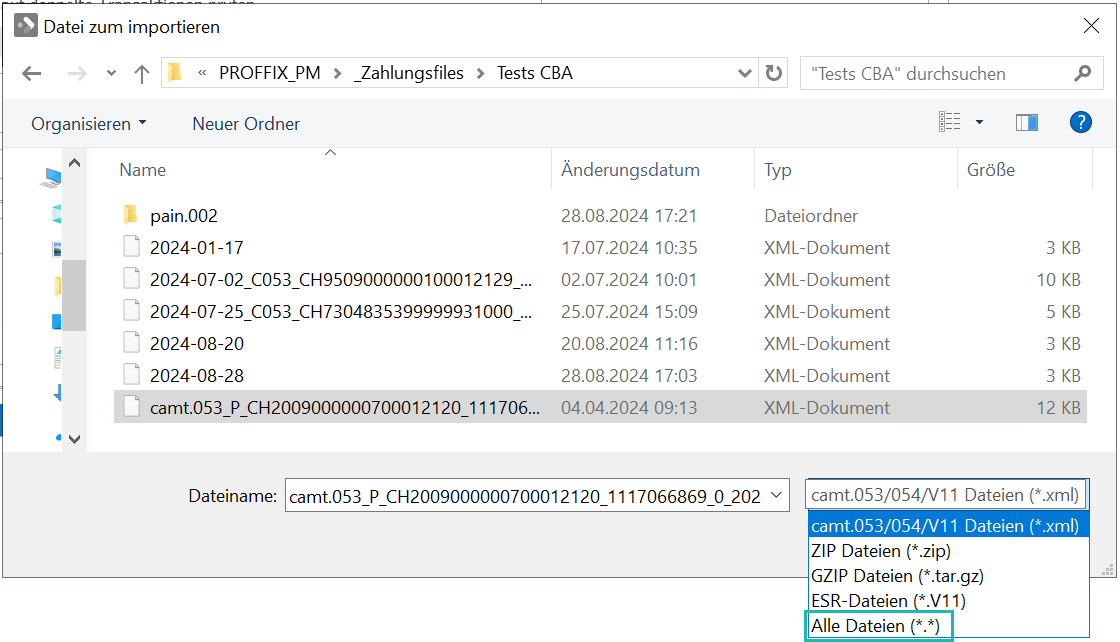Sort files by the Name column
Screen dimensions: 1120x642
click(330, 170)
